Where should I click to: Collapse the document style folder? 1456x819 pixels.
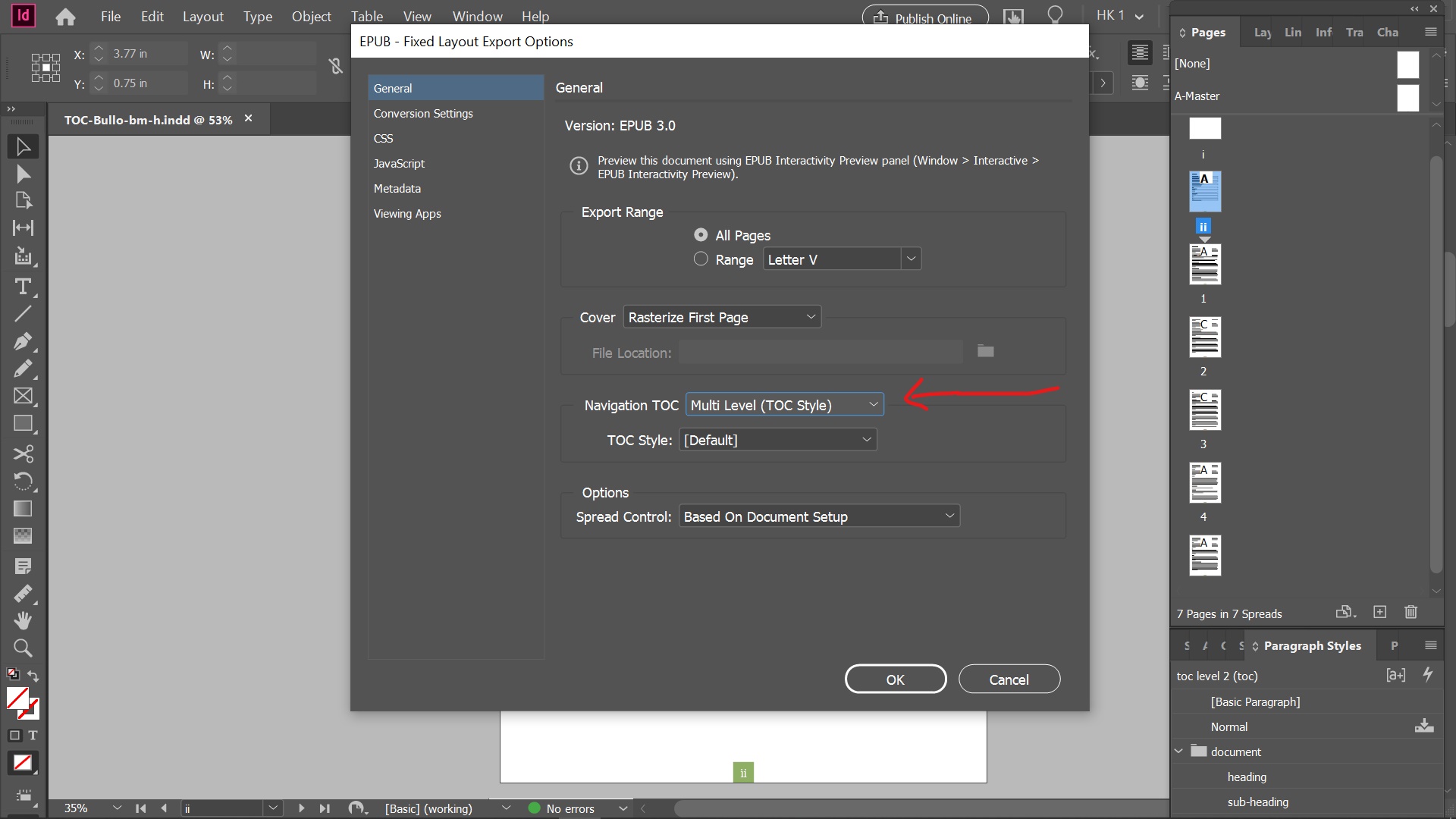(x=1178, y=752)
